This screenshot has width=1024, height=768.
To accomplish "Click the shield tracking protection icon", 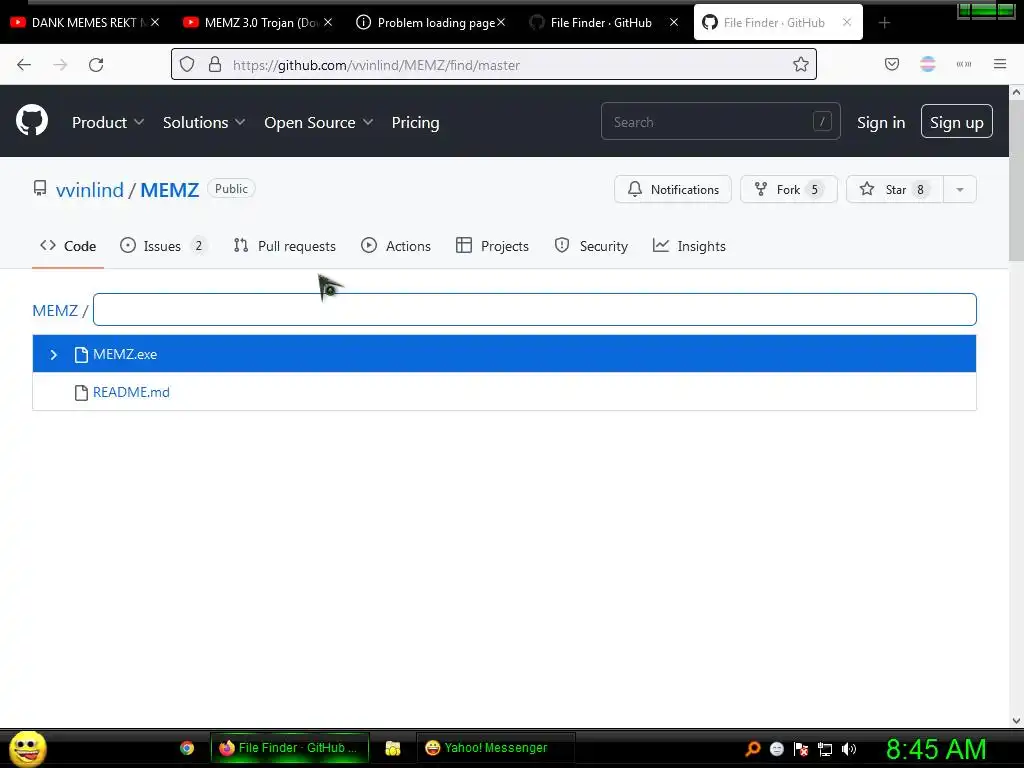I will pyautogui.click(x=187, y=64).
